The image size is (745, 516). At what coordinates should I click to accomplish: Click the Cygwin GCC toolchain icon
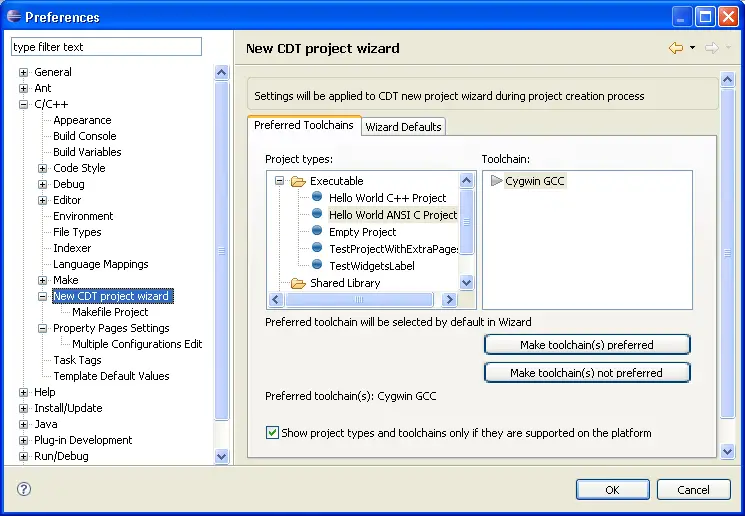(x=496, y=181)
